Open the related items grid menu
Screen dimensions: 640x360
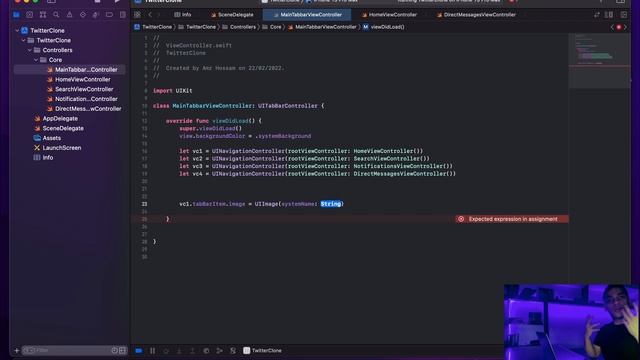pyautogui.click(x=138, y=15)
